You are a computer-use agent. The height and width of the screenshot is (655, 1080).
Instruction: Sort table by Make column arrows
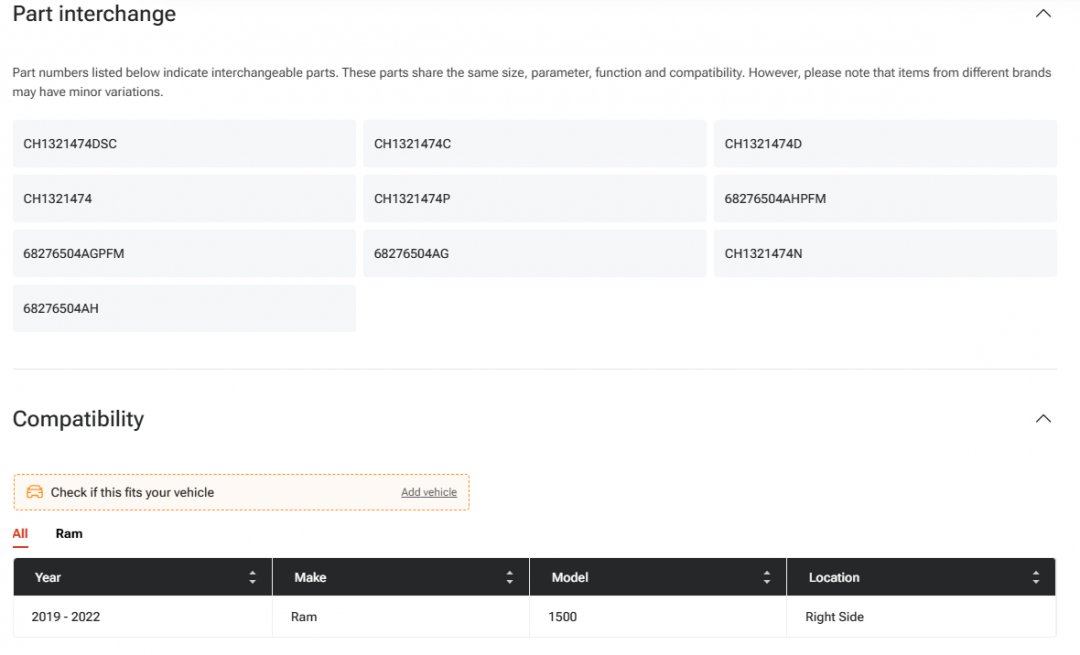tap(509, 578)
